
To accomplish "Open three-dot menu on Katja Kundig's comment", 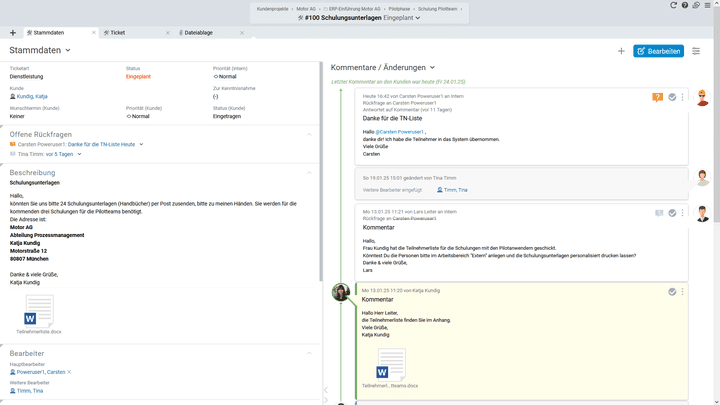I will [683, 292].
